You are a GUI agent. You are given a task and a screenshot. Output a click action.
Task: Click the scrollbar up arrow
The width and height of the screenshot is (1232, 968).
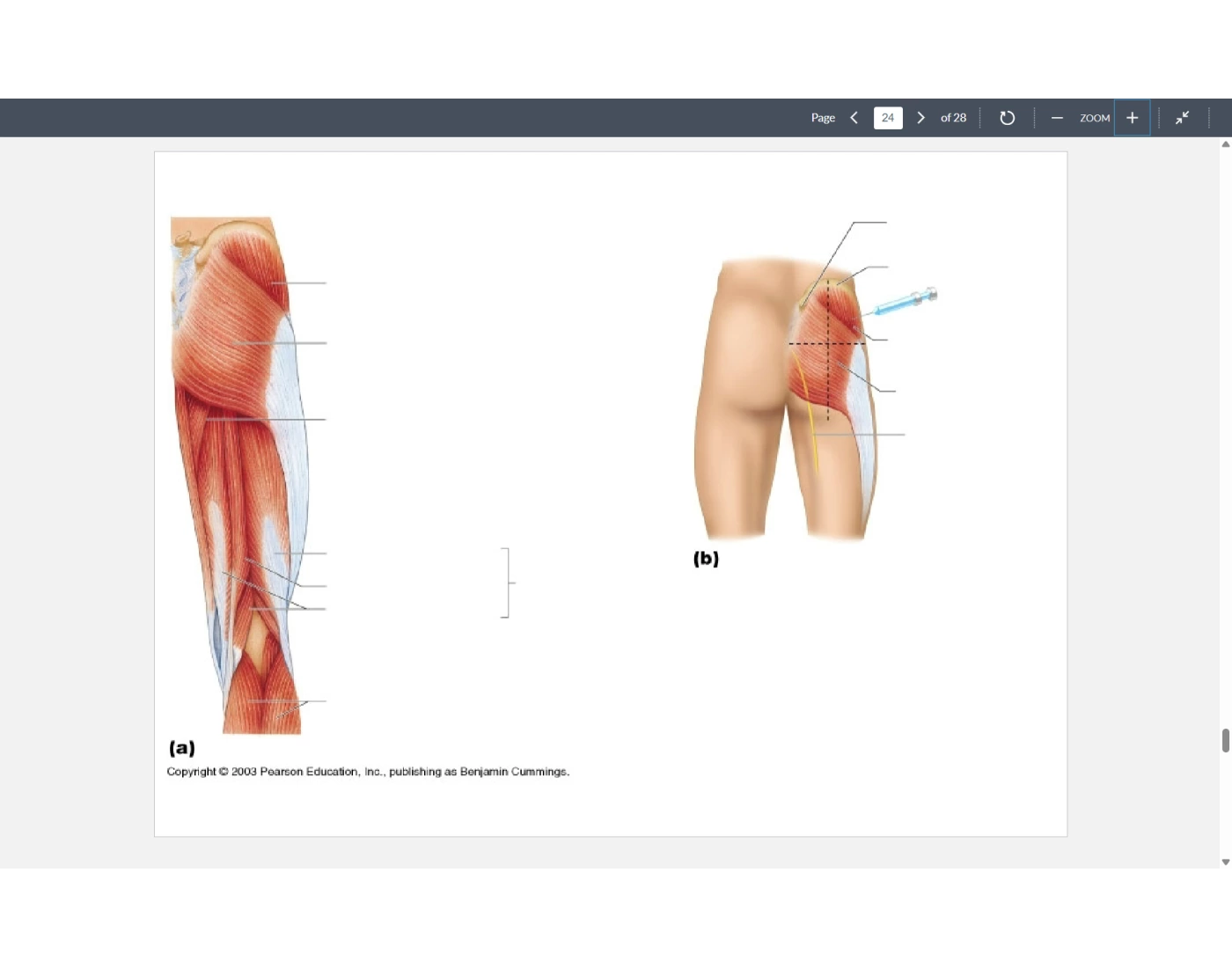1225,144
